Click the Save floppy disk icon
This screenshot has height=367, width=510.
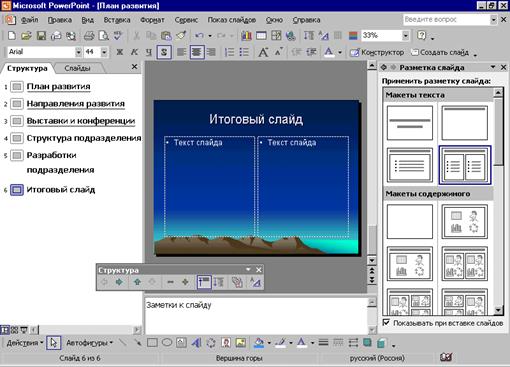pos(41,36)
